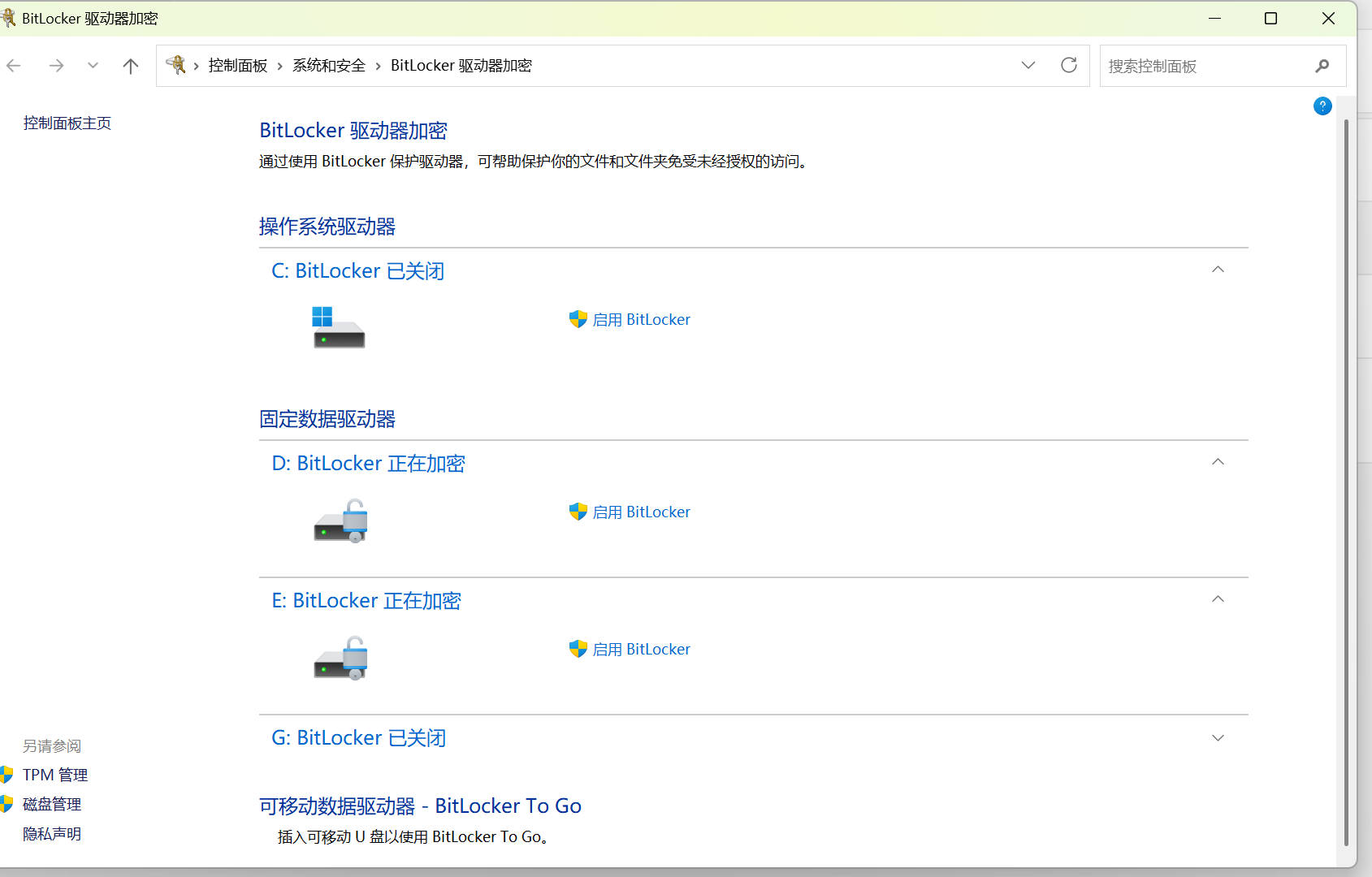This screenshot has height=877, width=1372.
Task: Click the G: BitLocker 已关闭 heading
Action: 359,738
